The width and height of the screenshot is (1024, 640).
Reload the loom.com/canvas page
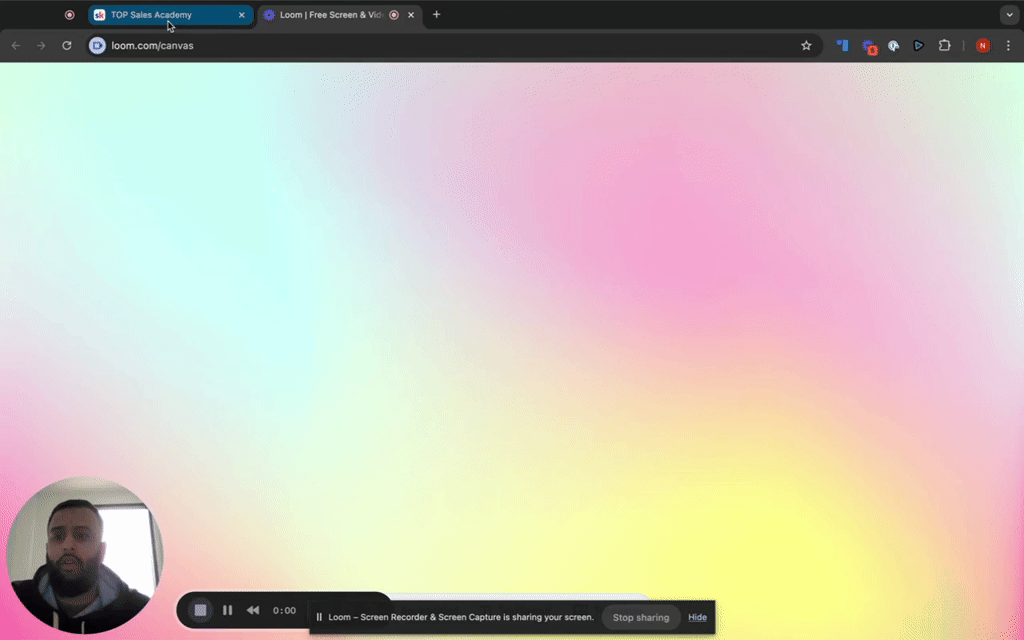pyautogui.click(x=67, y=45)
